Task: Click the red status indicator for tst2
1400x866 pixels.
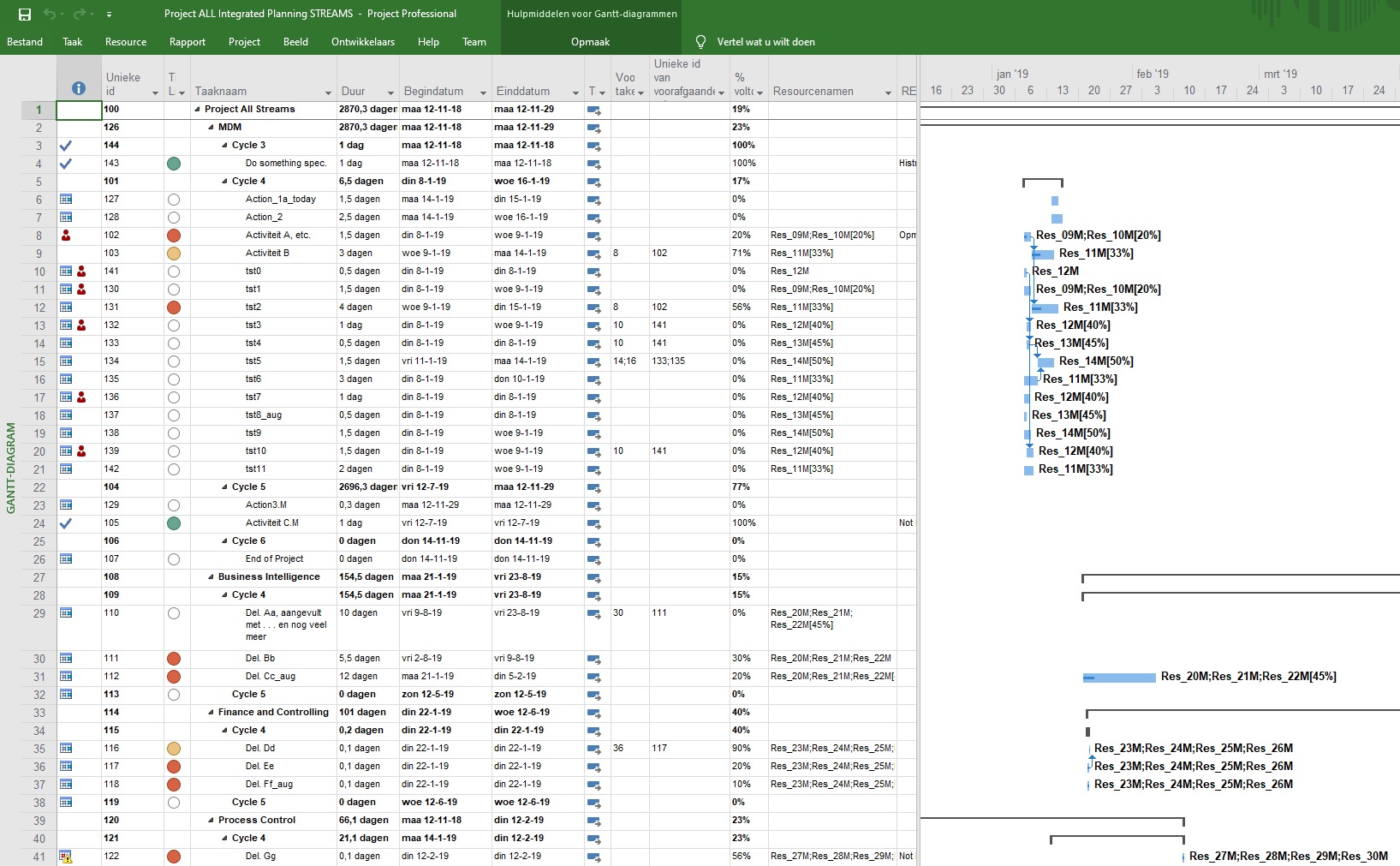Action: (174, 308)
